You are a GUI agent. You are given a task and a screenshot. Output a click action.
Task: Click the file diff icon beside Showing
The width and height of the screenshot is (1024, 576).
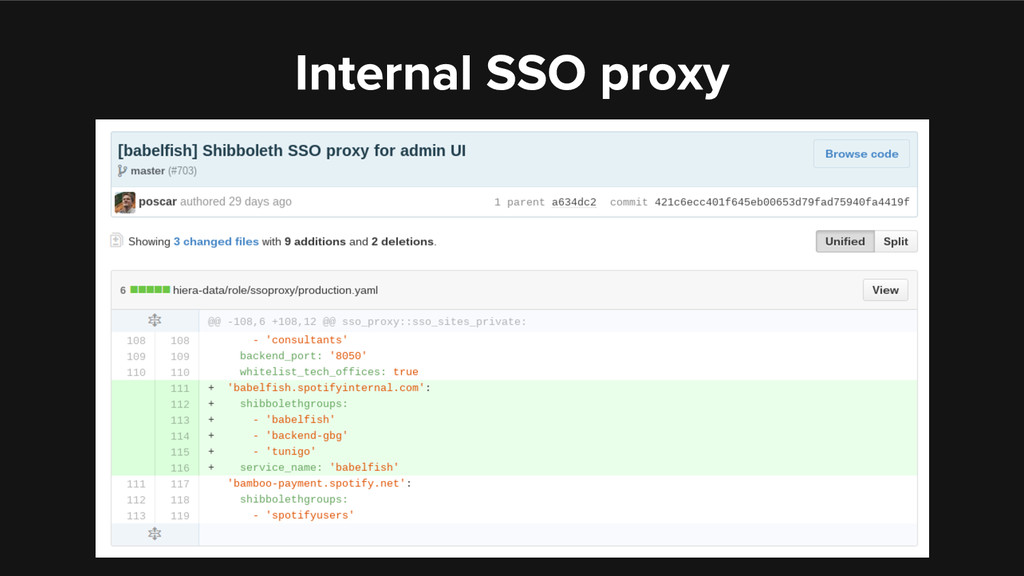click(x=117, y=241)
